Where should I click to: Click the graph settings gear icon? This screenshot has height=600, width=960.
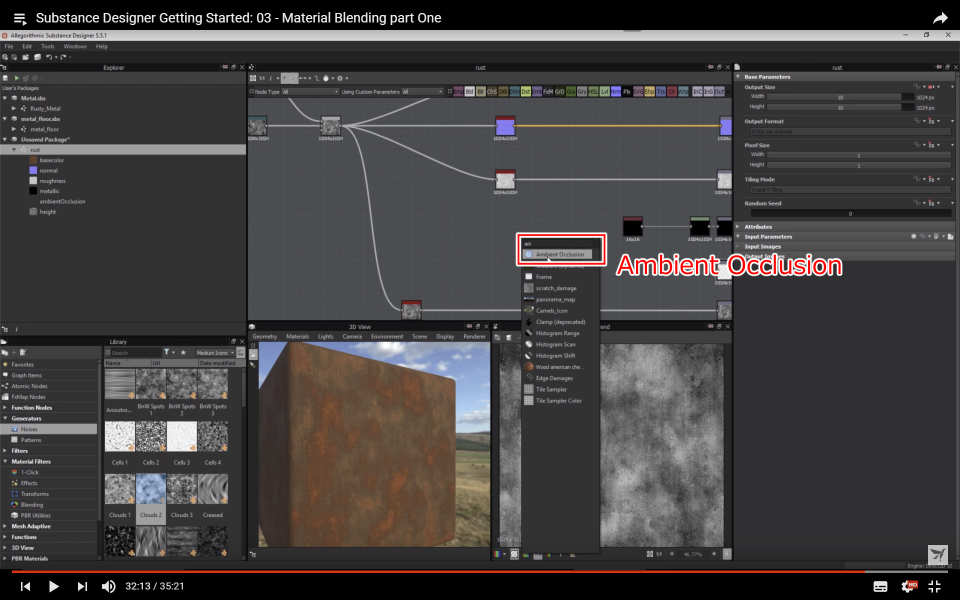[x=340, y=78]
